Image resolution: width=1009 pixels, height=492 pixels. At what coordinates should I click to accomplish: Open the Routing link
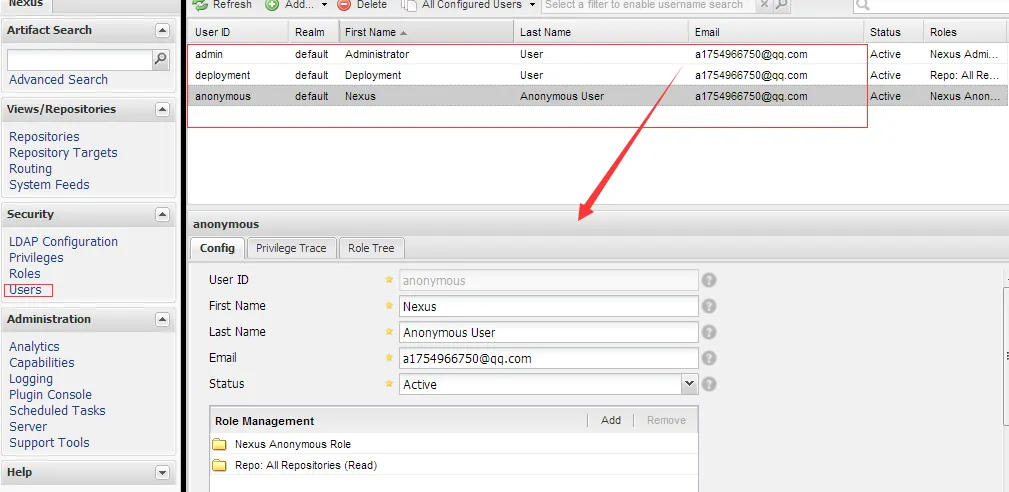[30, 169]
